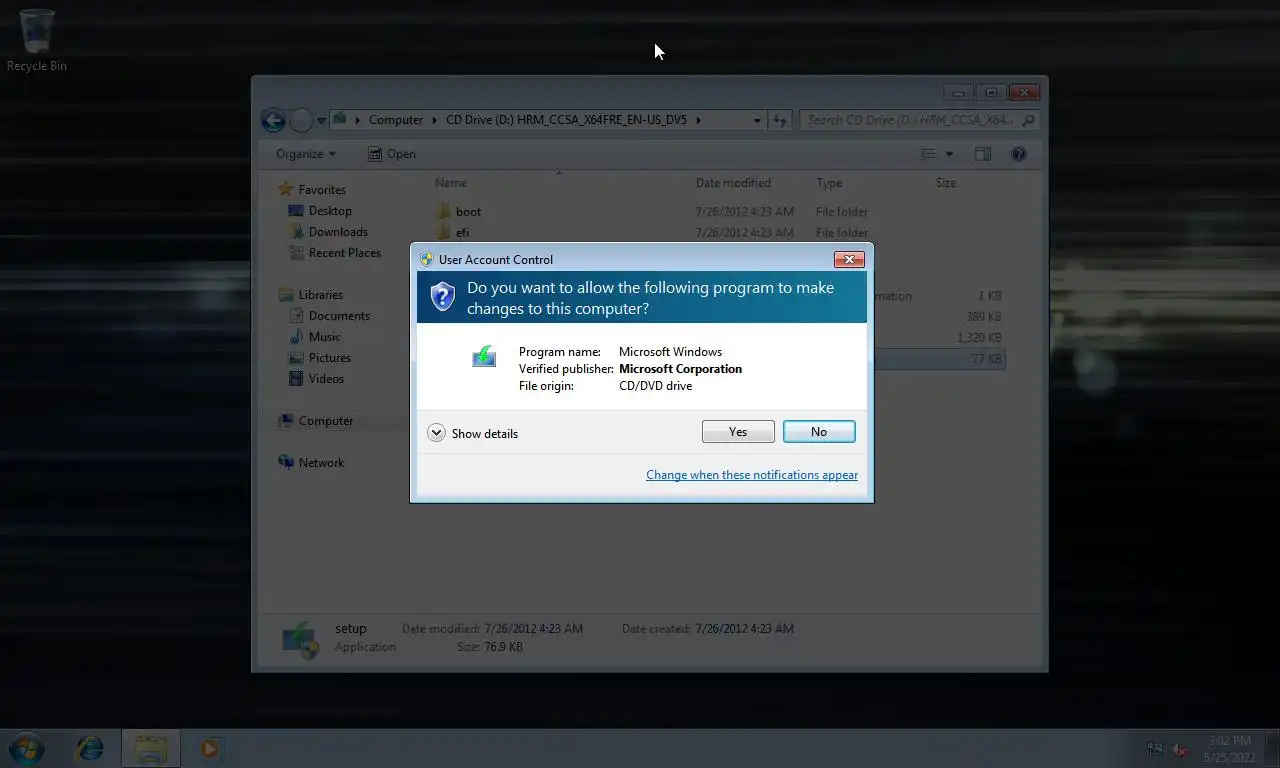Click the 'Microsoft Windows' program name value
Screen dimensions: 1280x768
pyautogui.click(x=670, y=351)
